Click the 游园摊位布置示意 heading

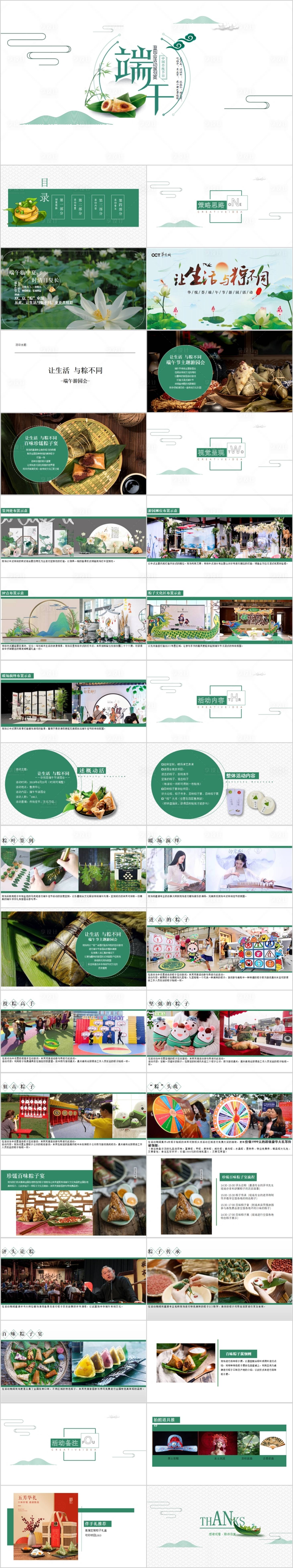pos(163,511)
